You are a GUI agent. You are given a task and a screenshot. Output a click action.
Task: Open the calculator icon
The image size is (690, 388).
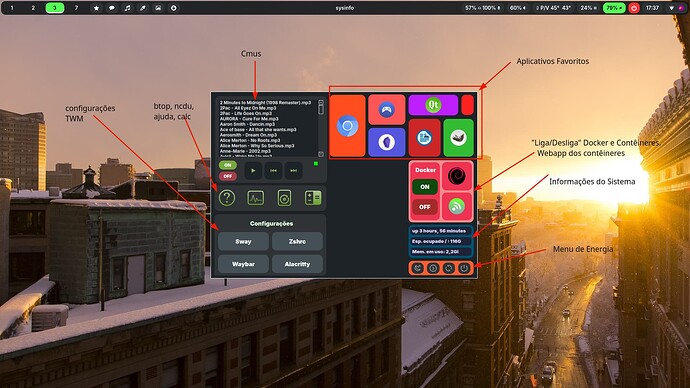[x=313, y=198]
